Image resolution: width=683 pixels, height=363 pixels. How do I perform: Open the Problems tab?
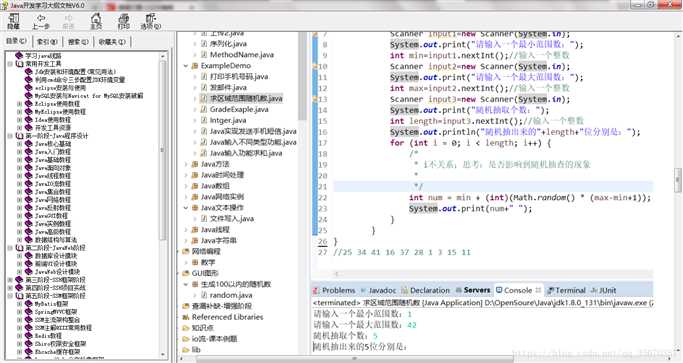tap(334, 290)
